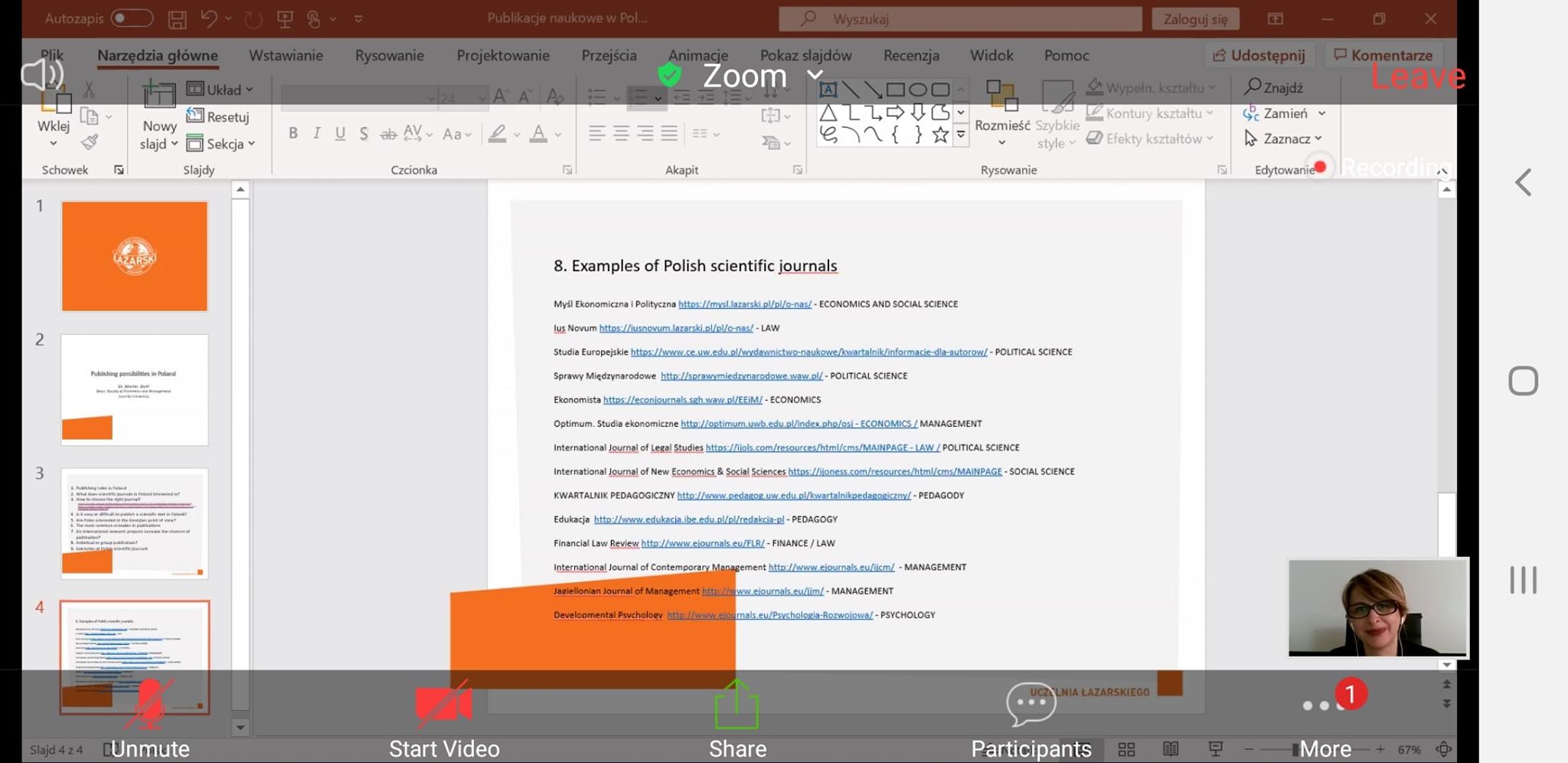Select the text box shape icon

pyautogui.click(x=828, y=90)
